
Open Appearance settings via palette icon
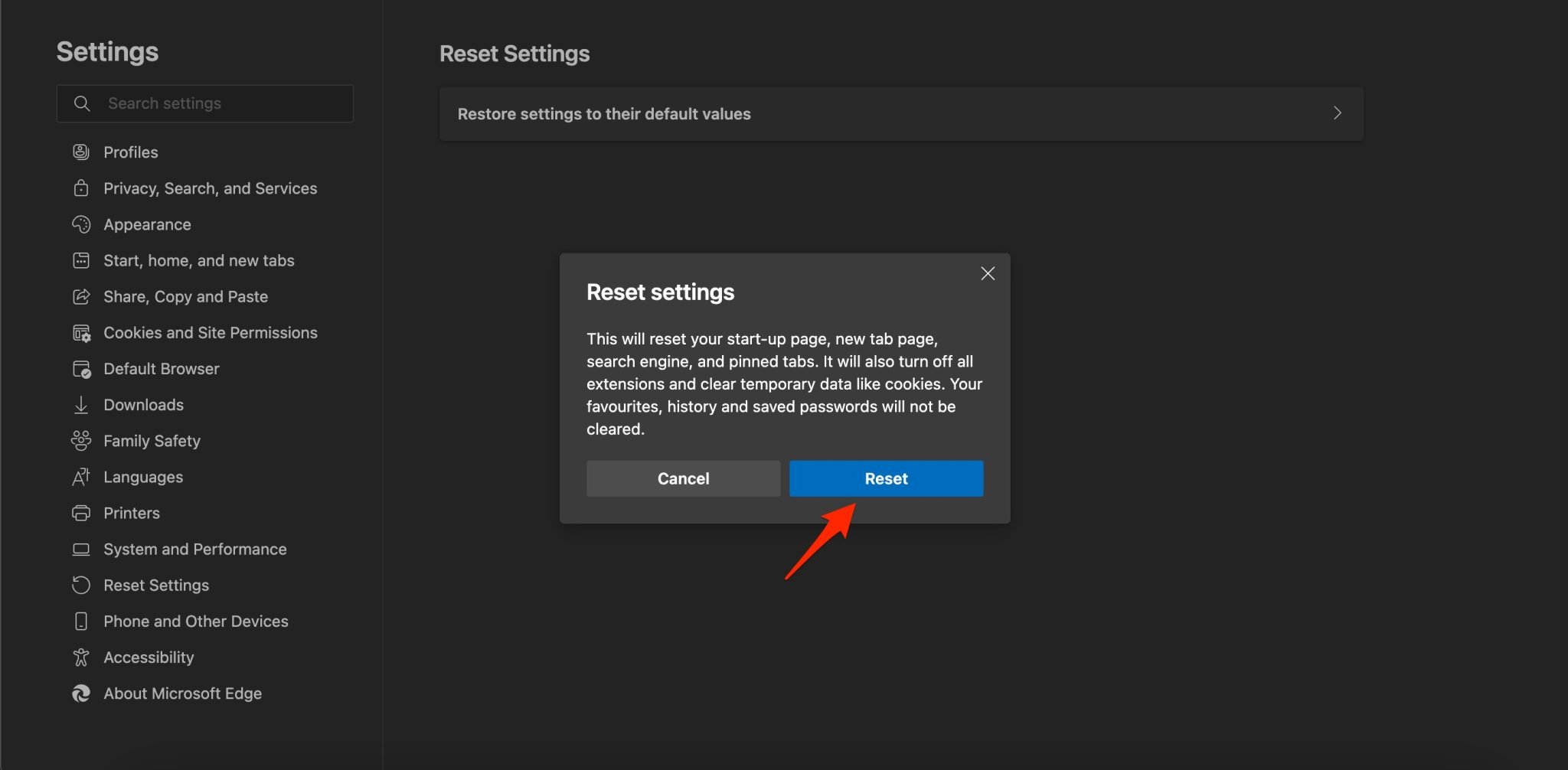(81, 224)
